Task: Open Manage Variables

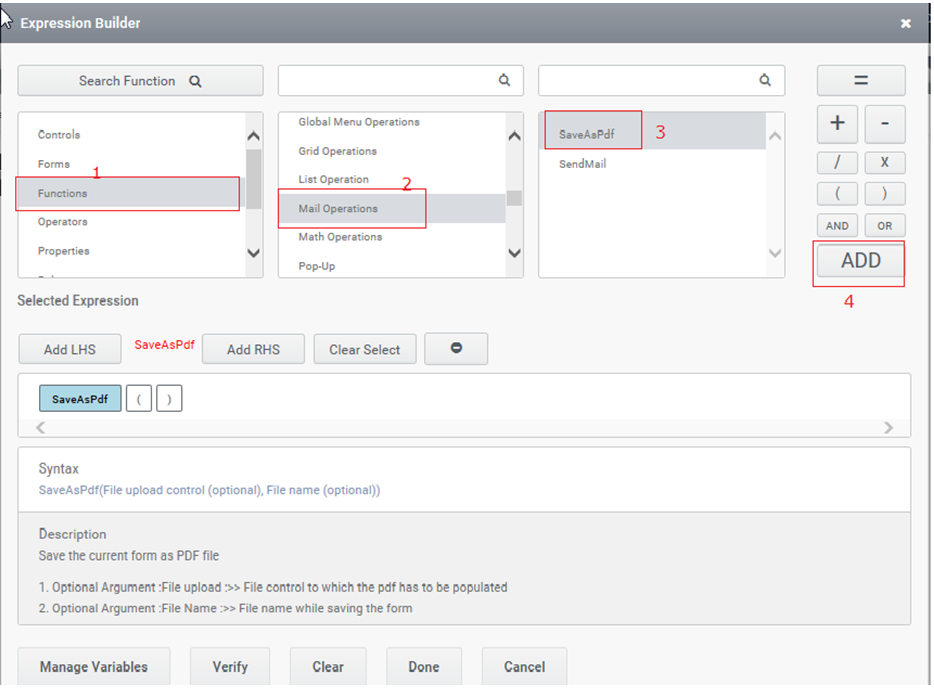Action: pos(93,667)
